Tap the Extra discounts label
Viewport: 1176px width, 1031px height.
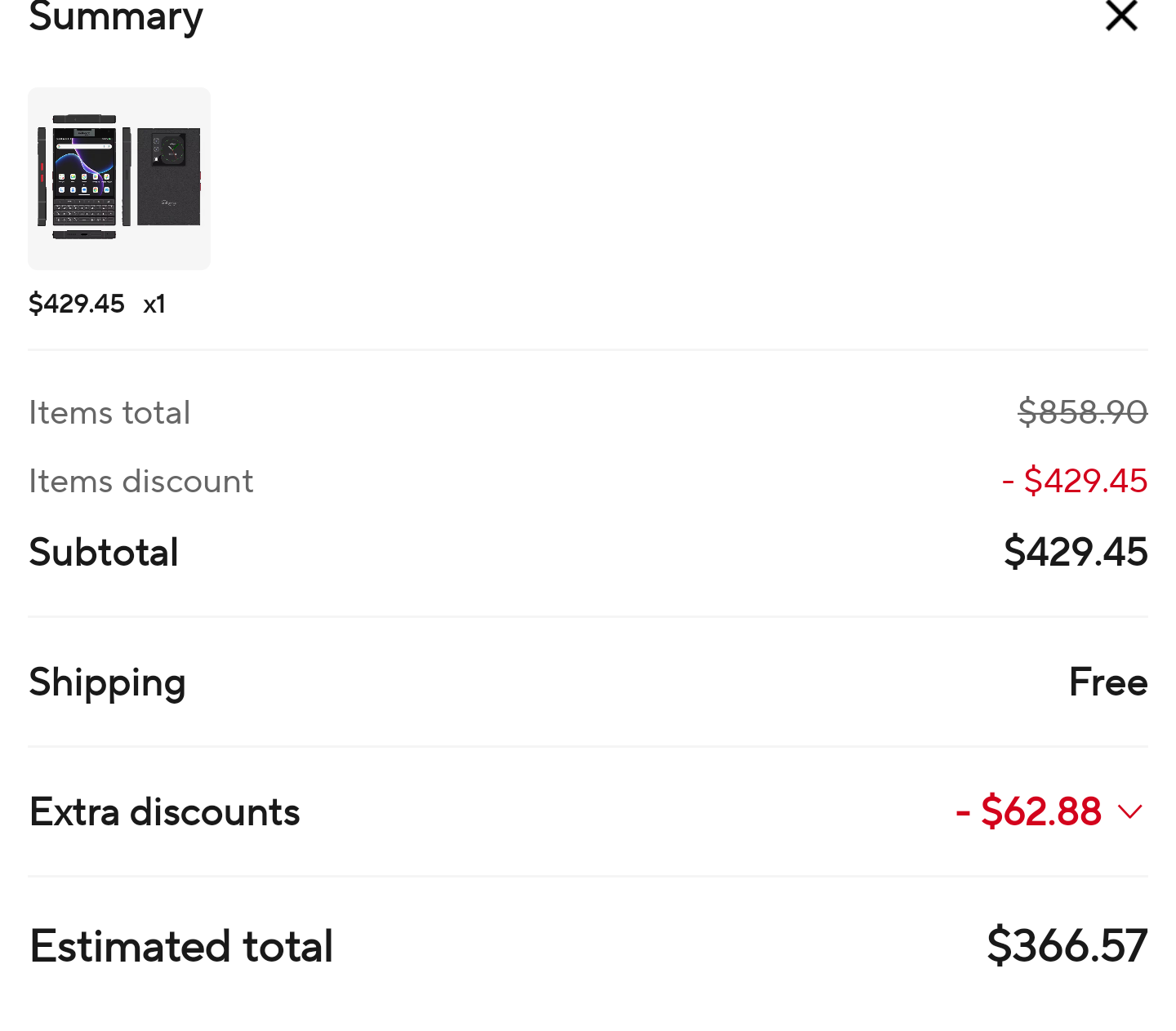[x=164, y=812]
